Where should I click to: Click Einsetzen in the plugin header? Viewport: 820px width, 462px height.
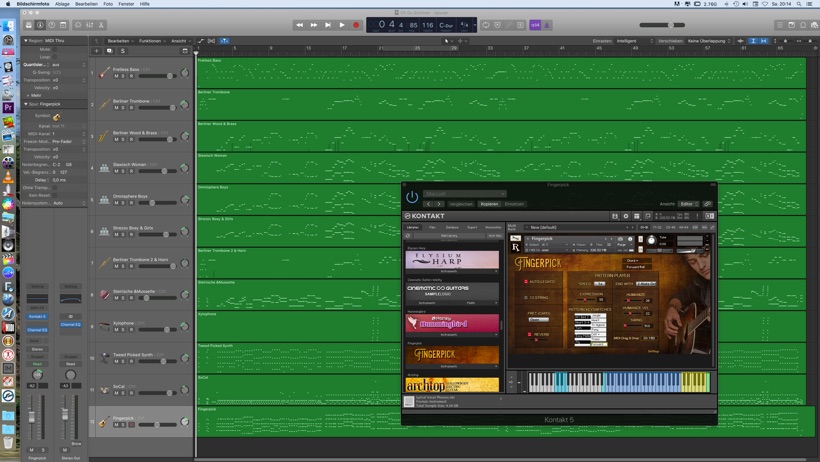point(514,204)
